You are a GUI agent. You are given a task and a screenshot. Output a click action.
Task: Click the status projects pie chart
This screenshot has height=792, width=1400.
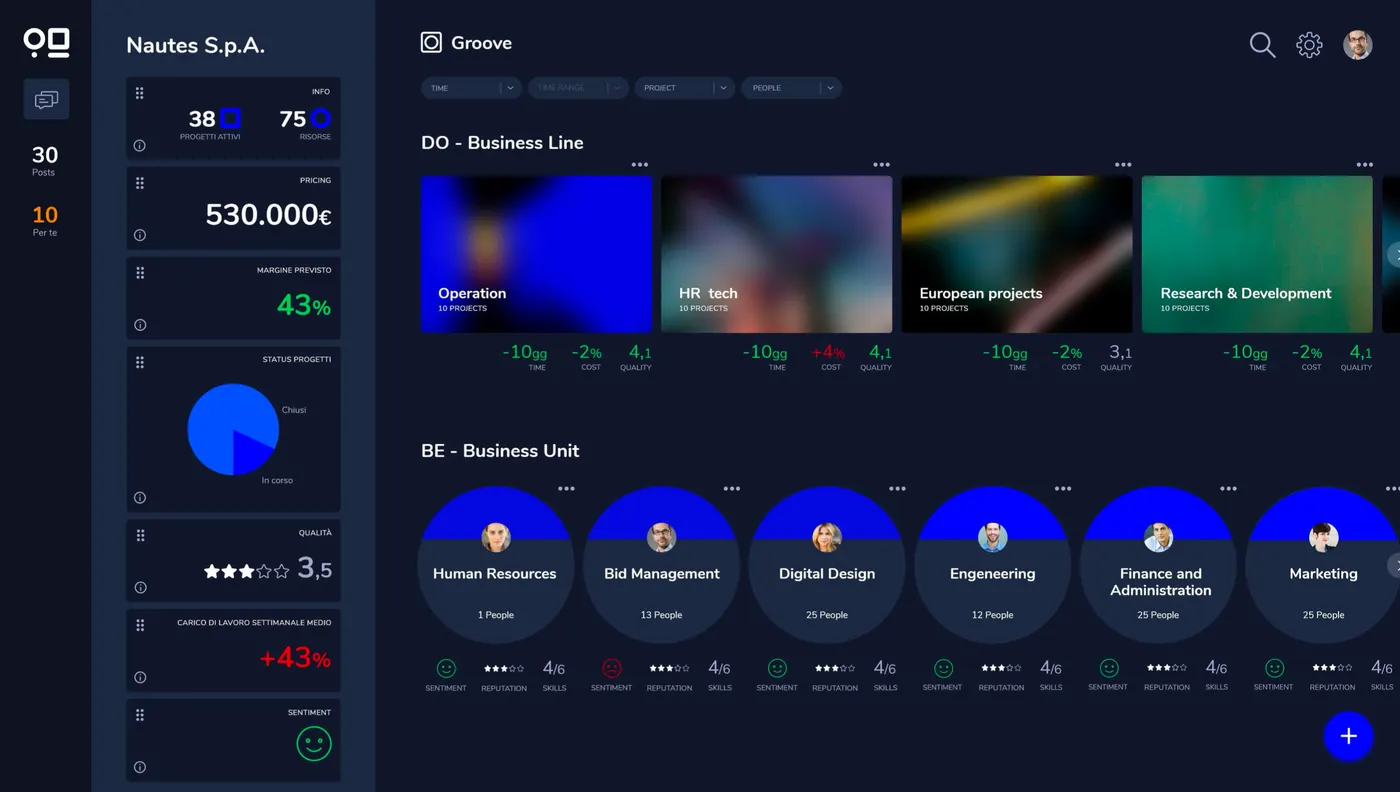click(x=233, y=430)
